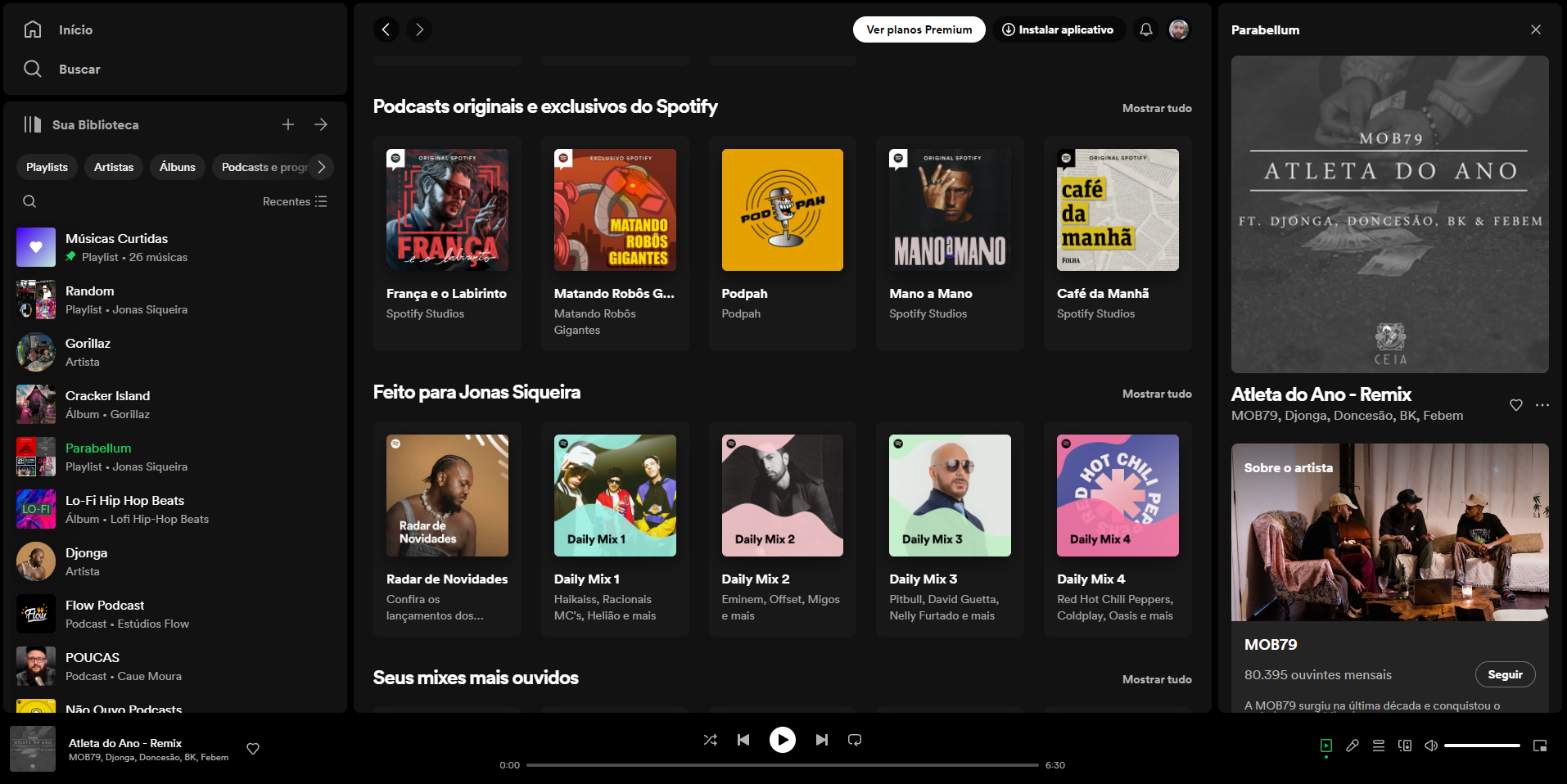Mute the volume speaker icon

(x=1431, y=746)
